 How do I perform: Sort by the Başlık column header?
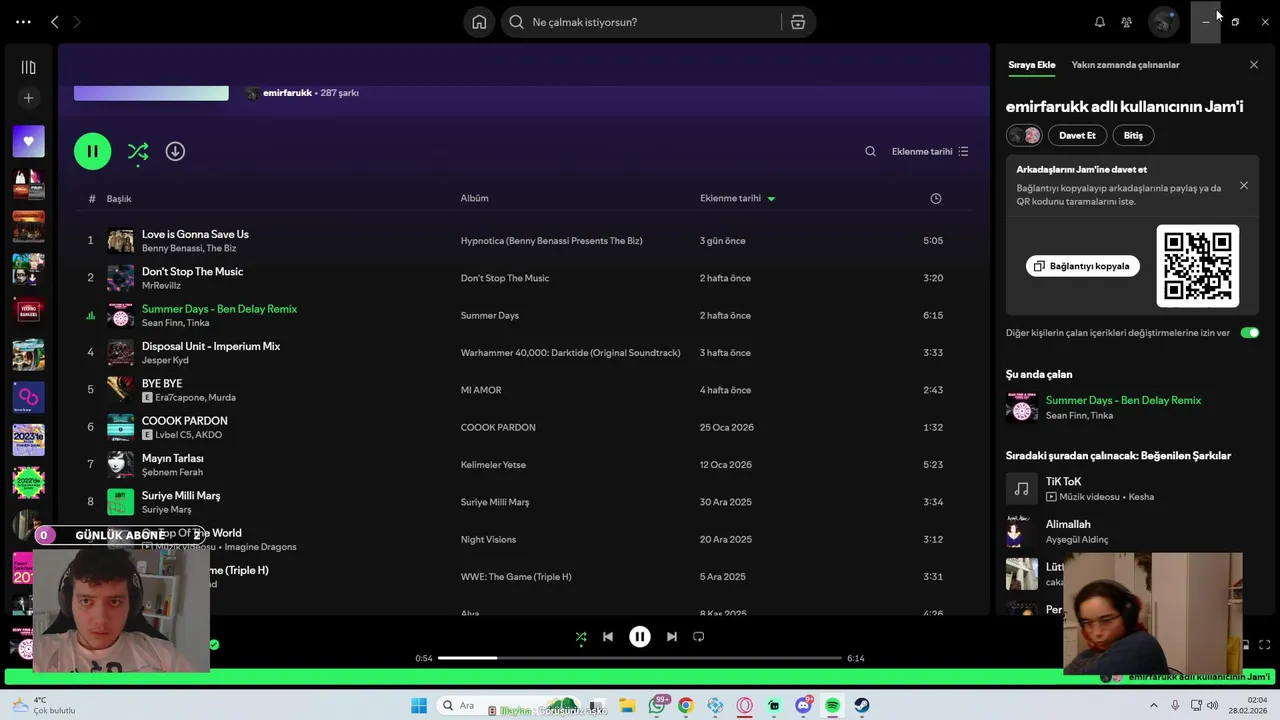tap(119, 198)
